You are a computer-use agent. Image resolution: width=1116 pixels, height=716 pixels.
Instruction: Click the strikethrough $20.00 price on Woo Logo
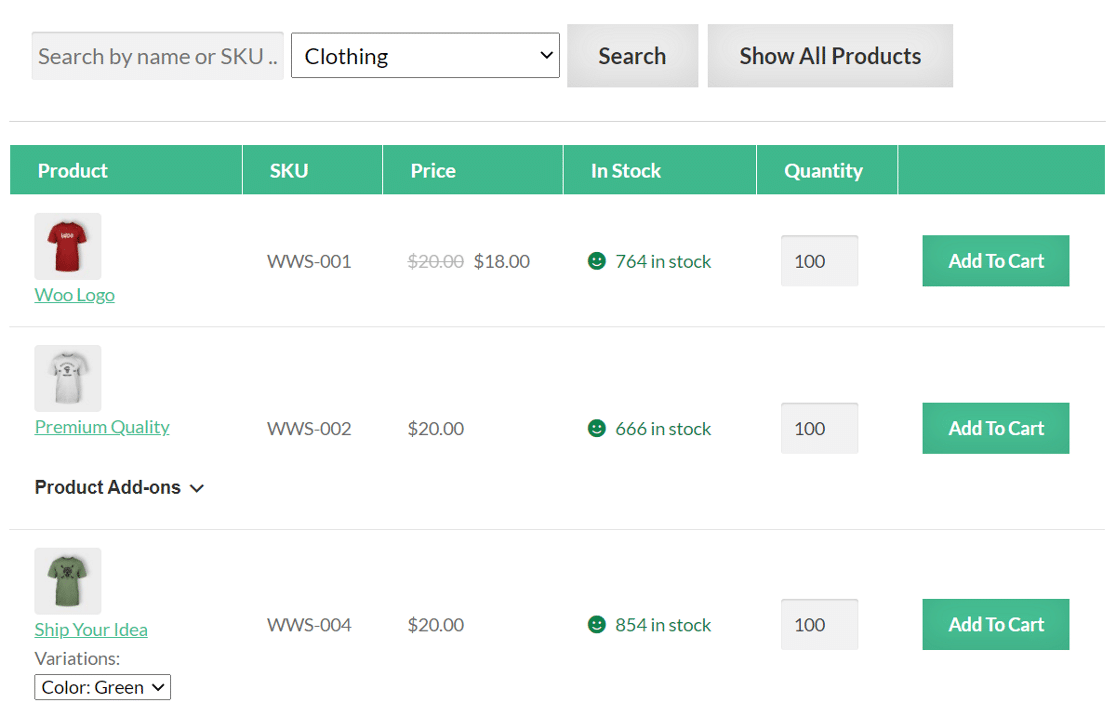coord(436,261)
